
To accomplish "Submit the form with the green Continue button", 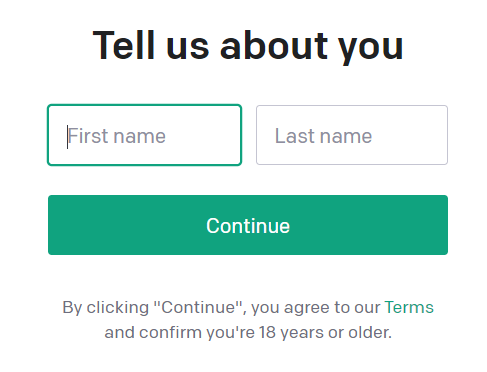I will [x=248, y=225].
